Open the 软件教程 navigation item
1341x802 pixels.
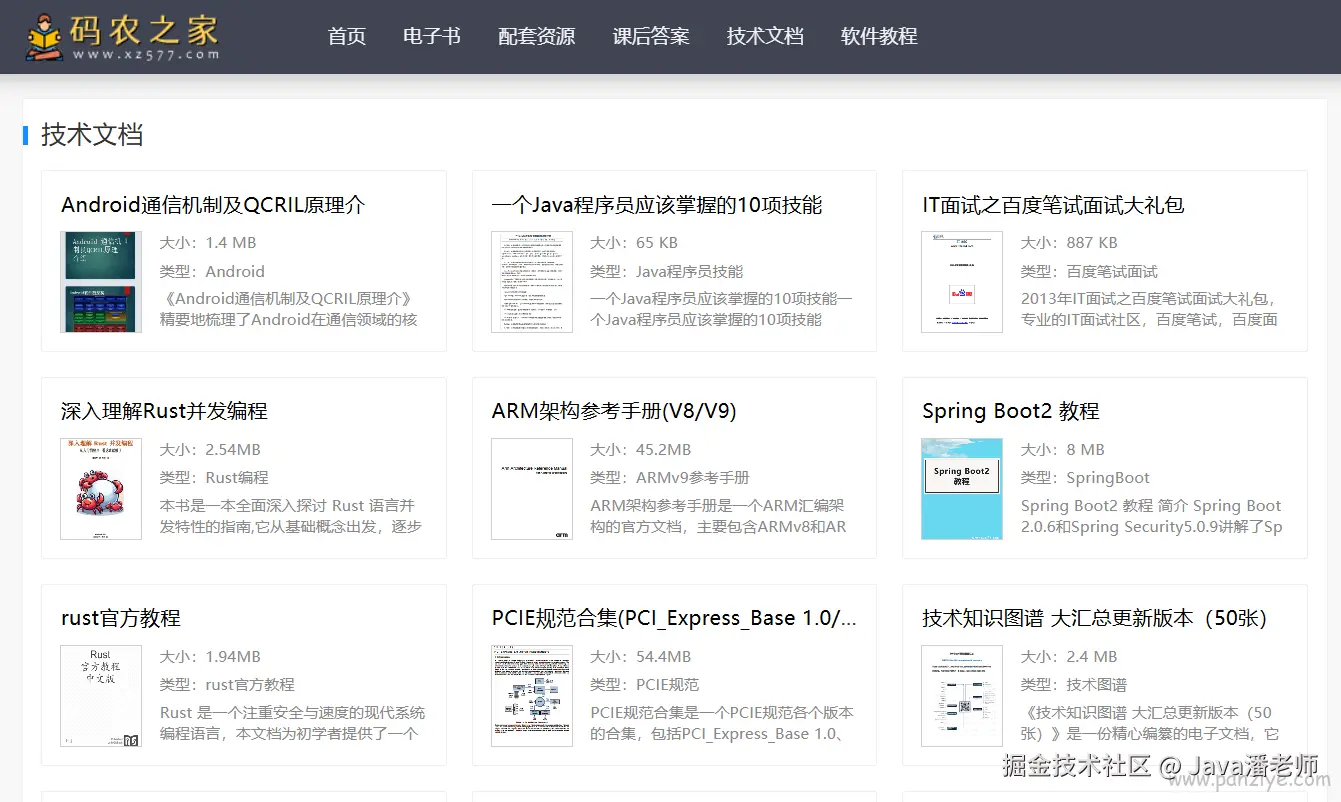(879, 36)
